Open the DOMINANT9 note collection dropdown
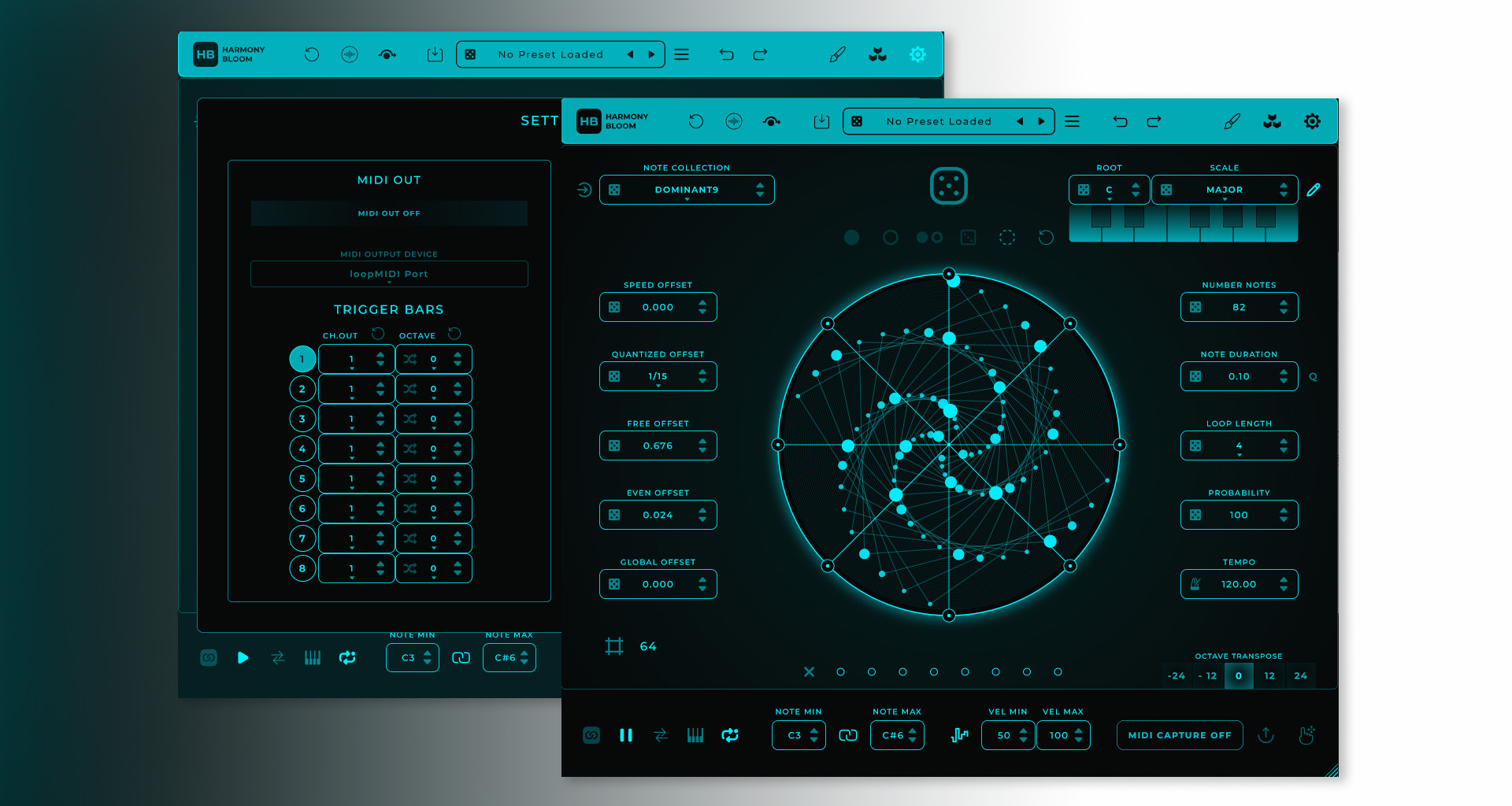This screenshot has width=1512, height=806. point(687,189)
